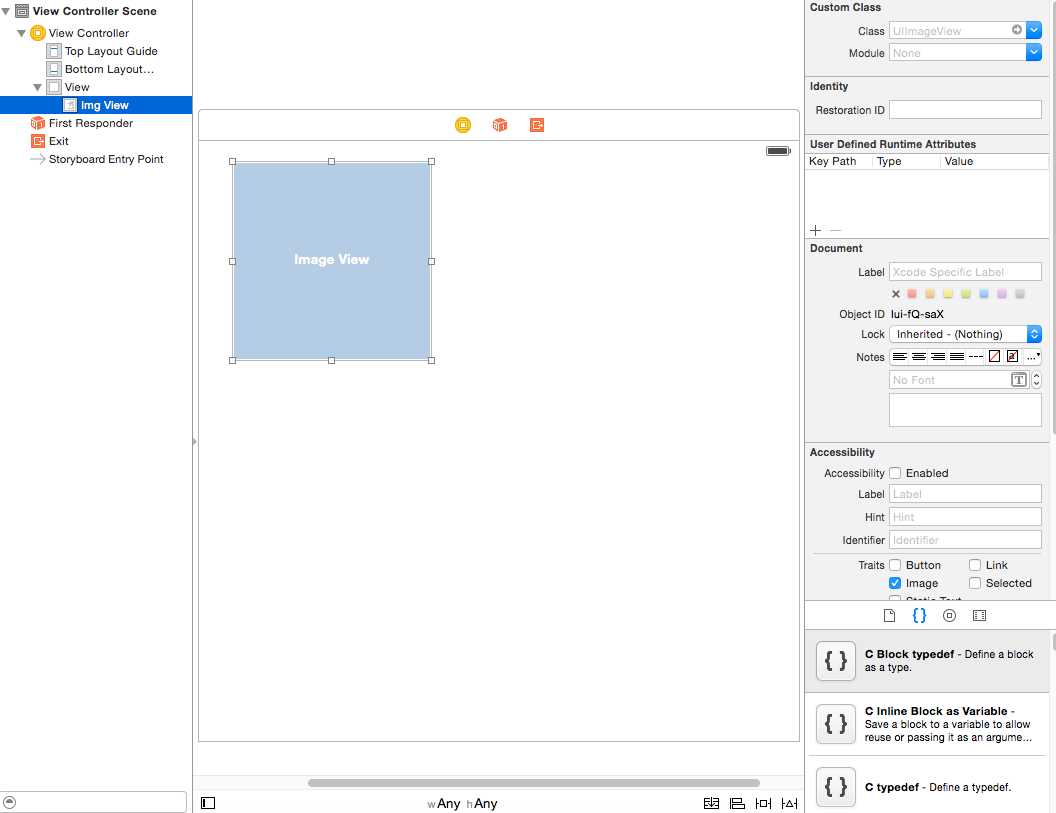The width and height of the screenshot is (1056, 813).
Task: Click the First Responder cube icon above canvas
Action: [500, 125]
